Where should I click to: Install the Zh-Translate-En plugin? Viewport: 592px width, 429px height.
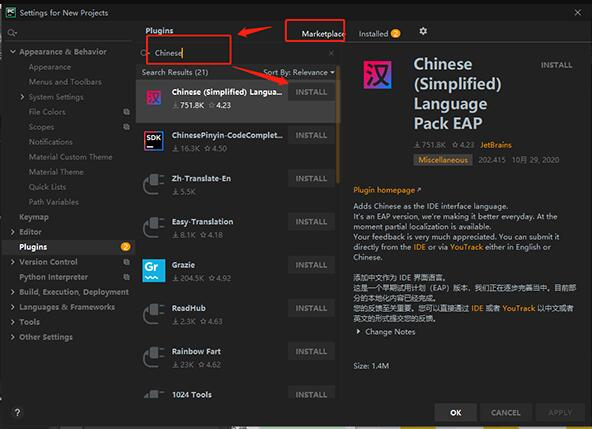[x=311, y=179]
